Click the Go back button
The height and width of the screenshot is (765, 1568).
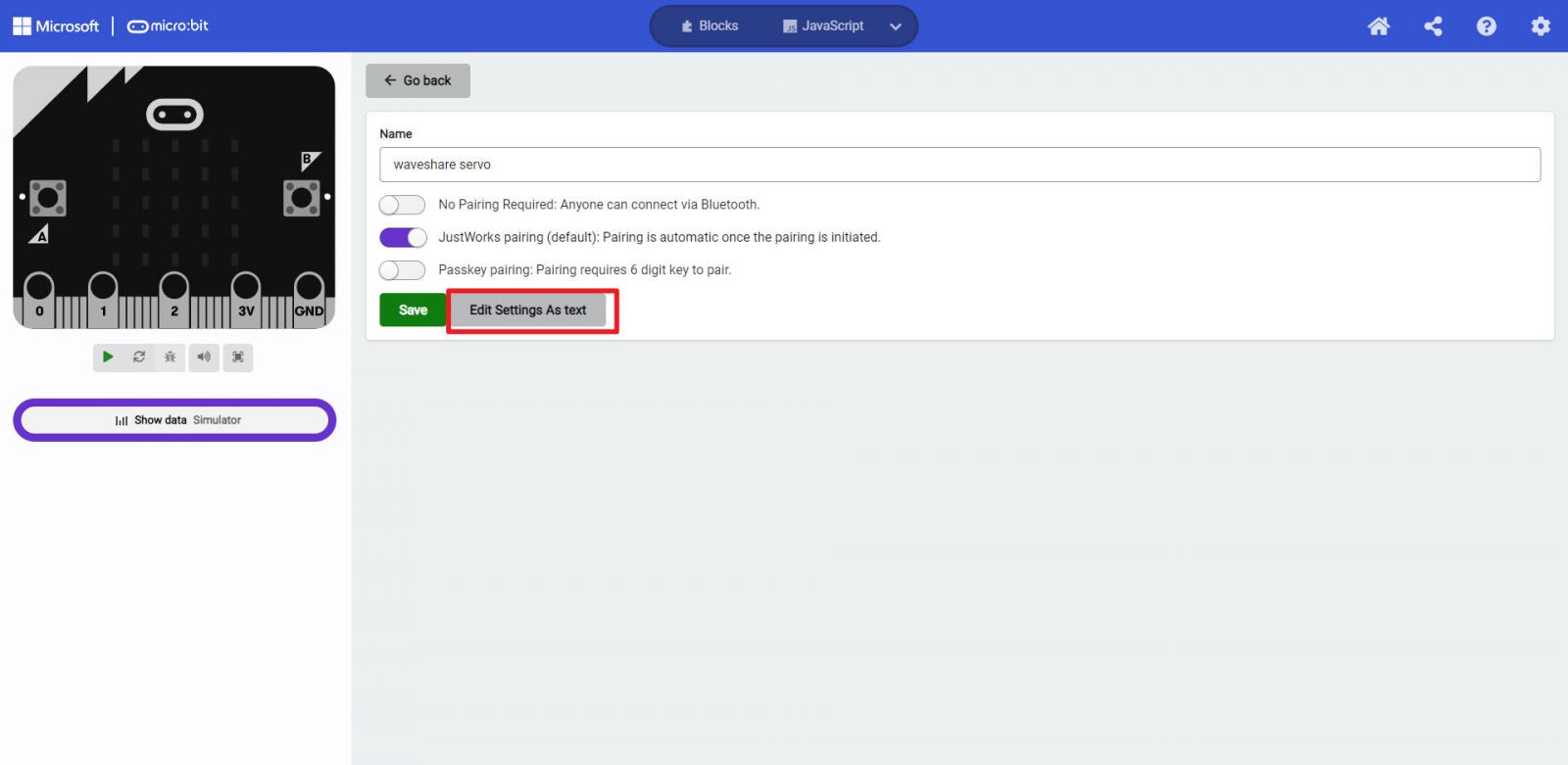417,80
